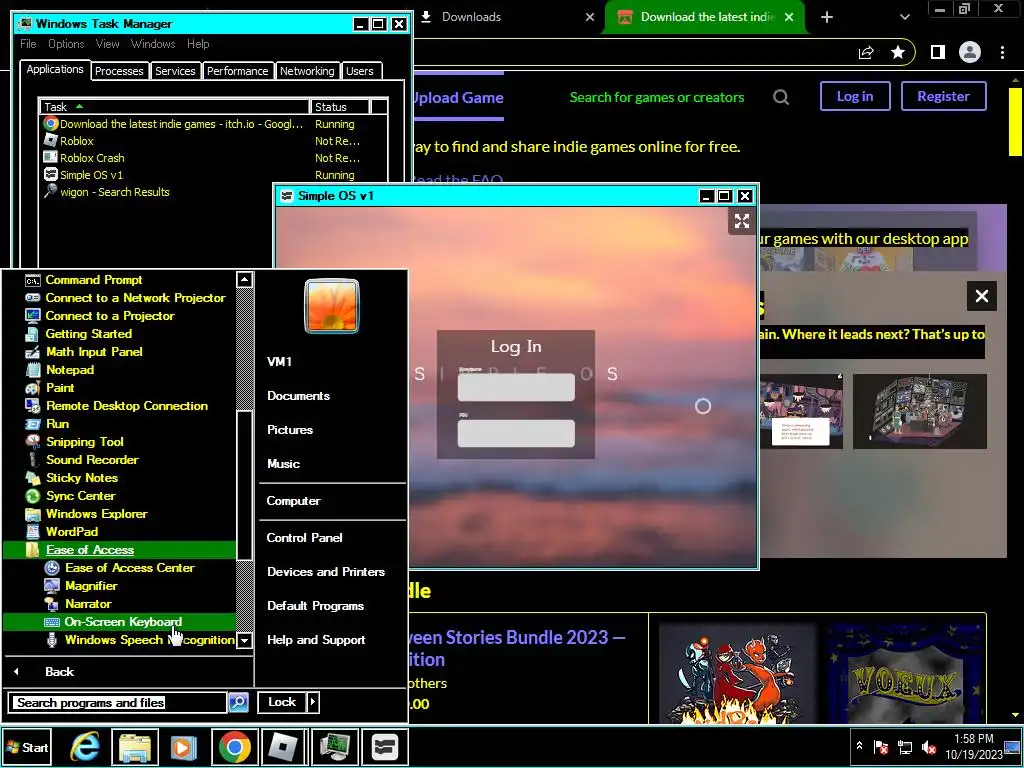The image size is (1024, 768).
Task: Open the Chrome profile avatar
Action: (x=970, y=52)
